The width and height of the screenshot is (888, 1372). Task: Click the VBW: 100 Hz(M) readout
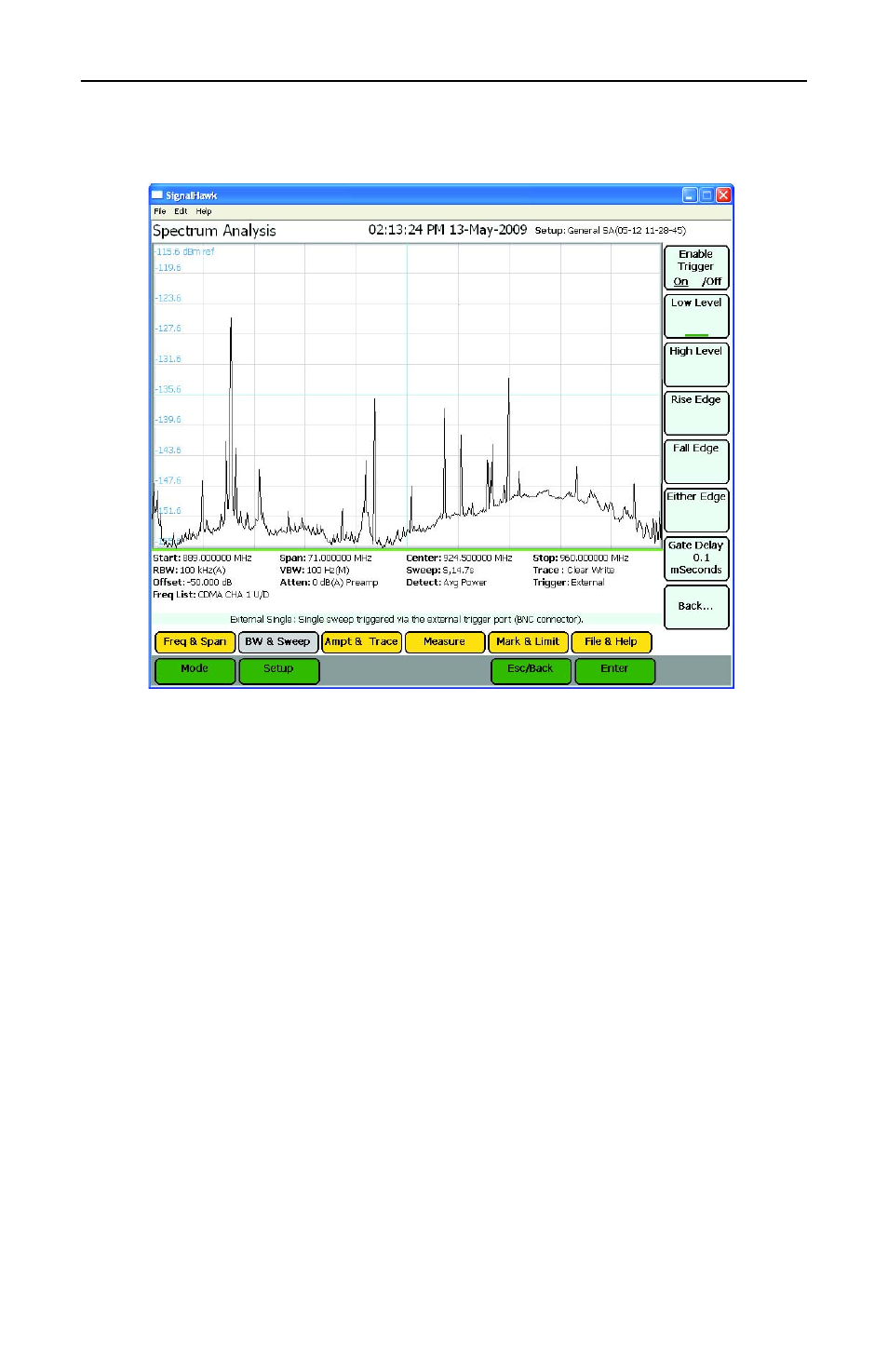click(x=315, y=571)
